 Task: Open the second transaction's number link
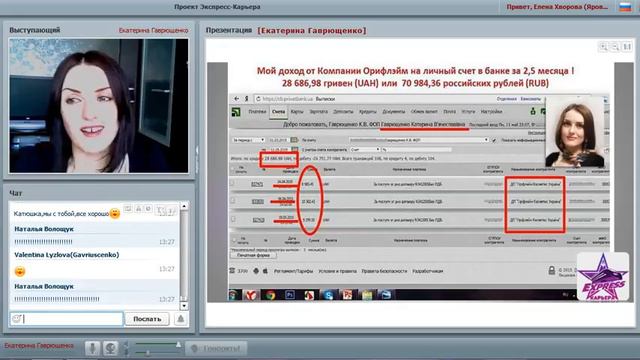point(258,202)
